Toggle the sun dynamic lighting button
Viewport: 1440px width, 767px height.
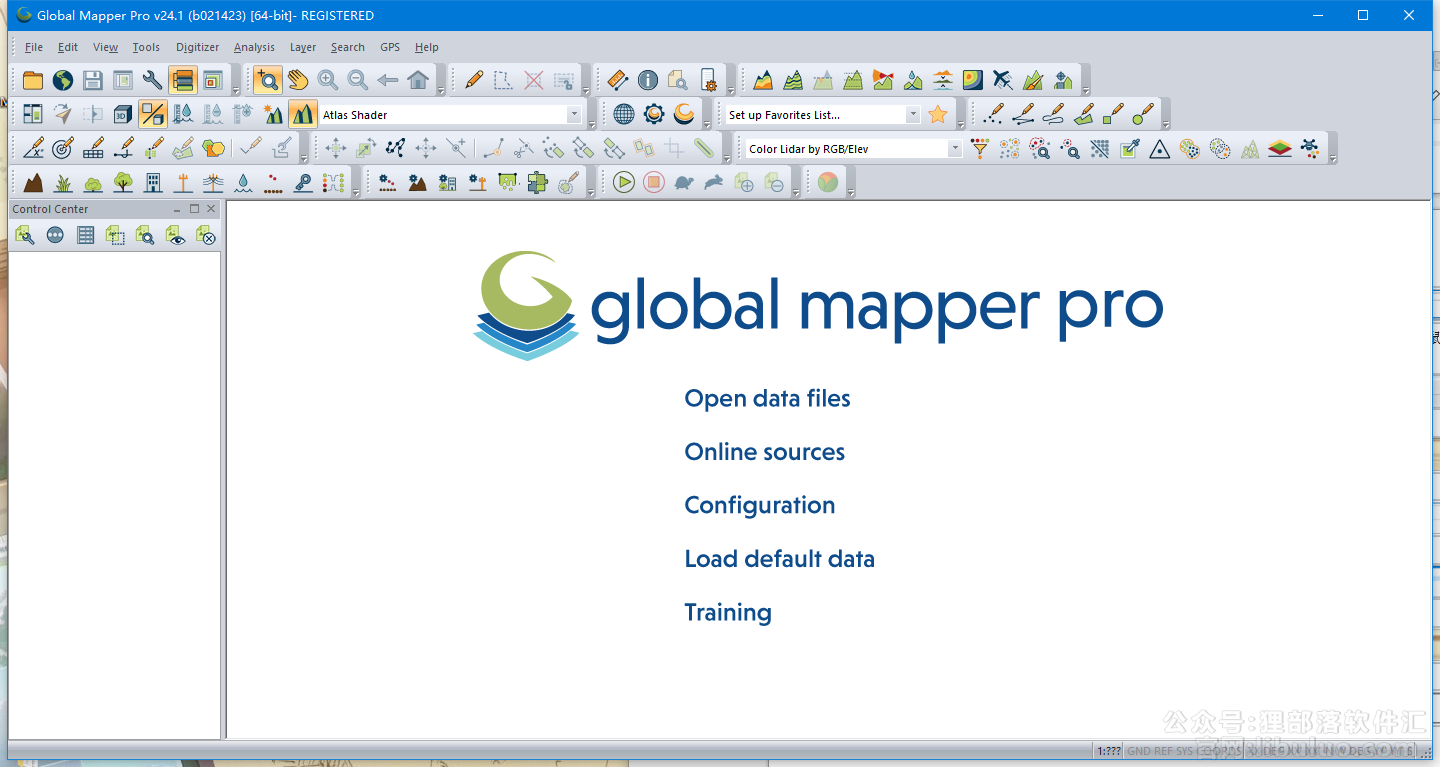pyautogui.click(x=273, y=115)
